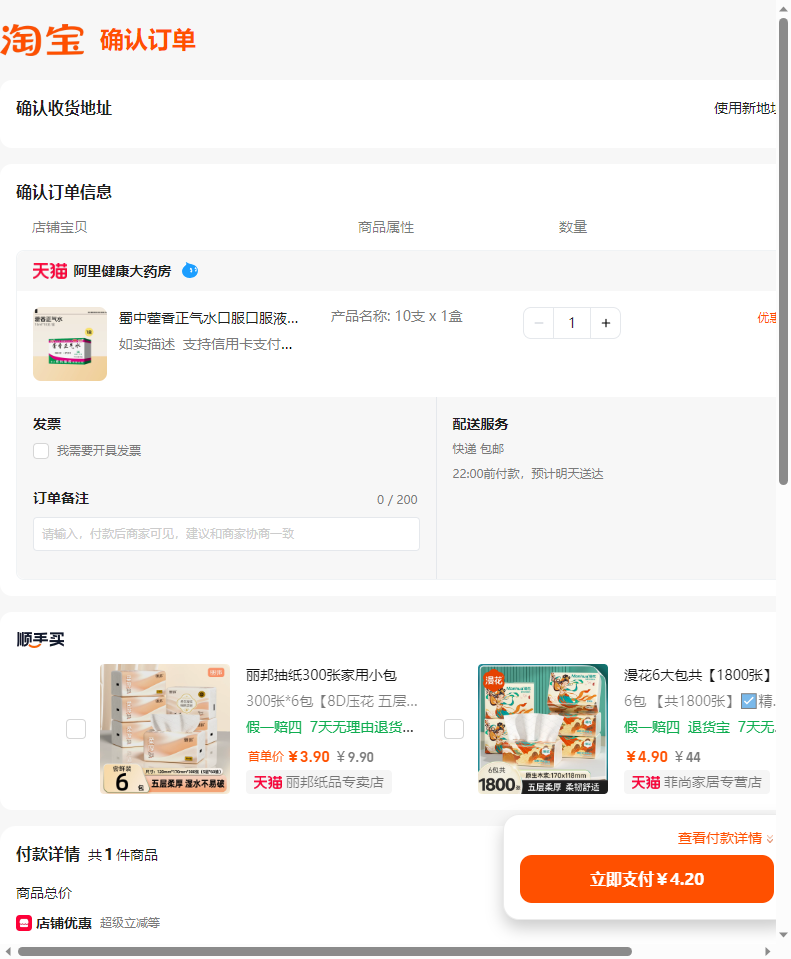Expand 查看付款详情 payment details

point(726,838)
